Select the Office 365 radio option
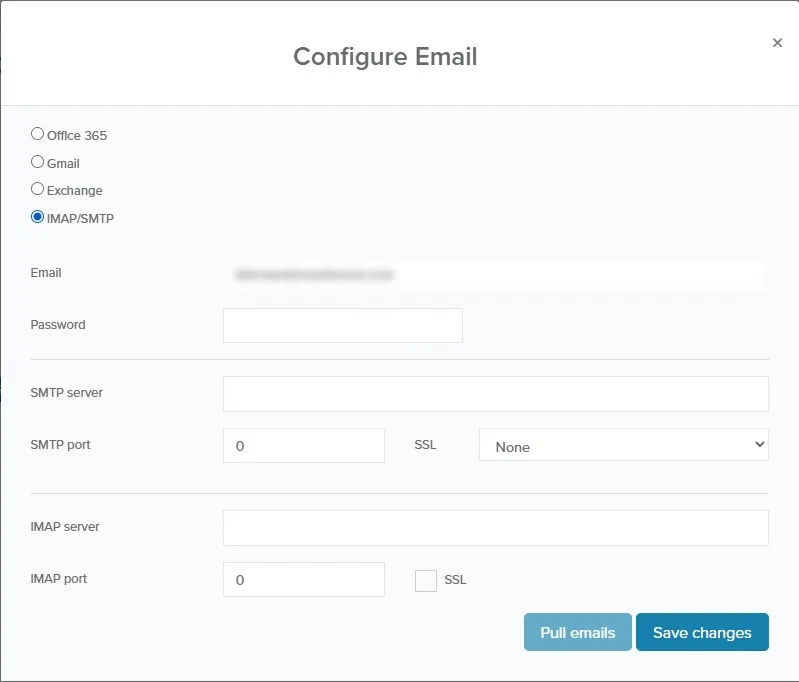This screenshot has height=682, width=799. 37,134
